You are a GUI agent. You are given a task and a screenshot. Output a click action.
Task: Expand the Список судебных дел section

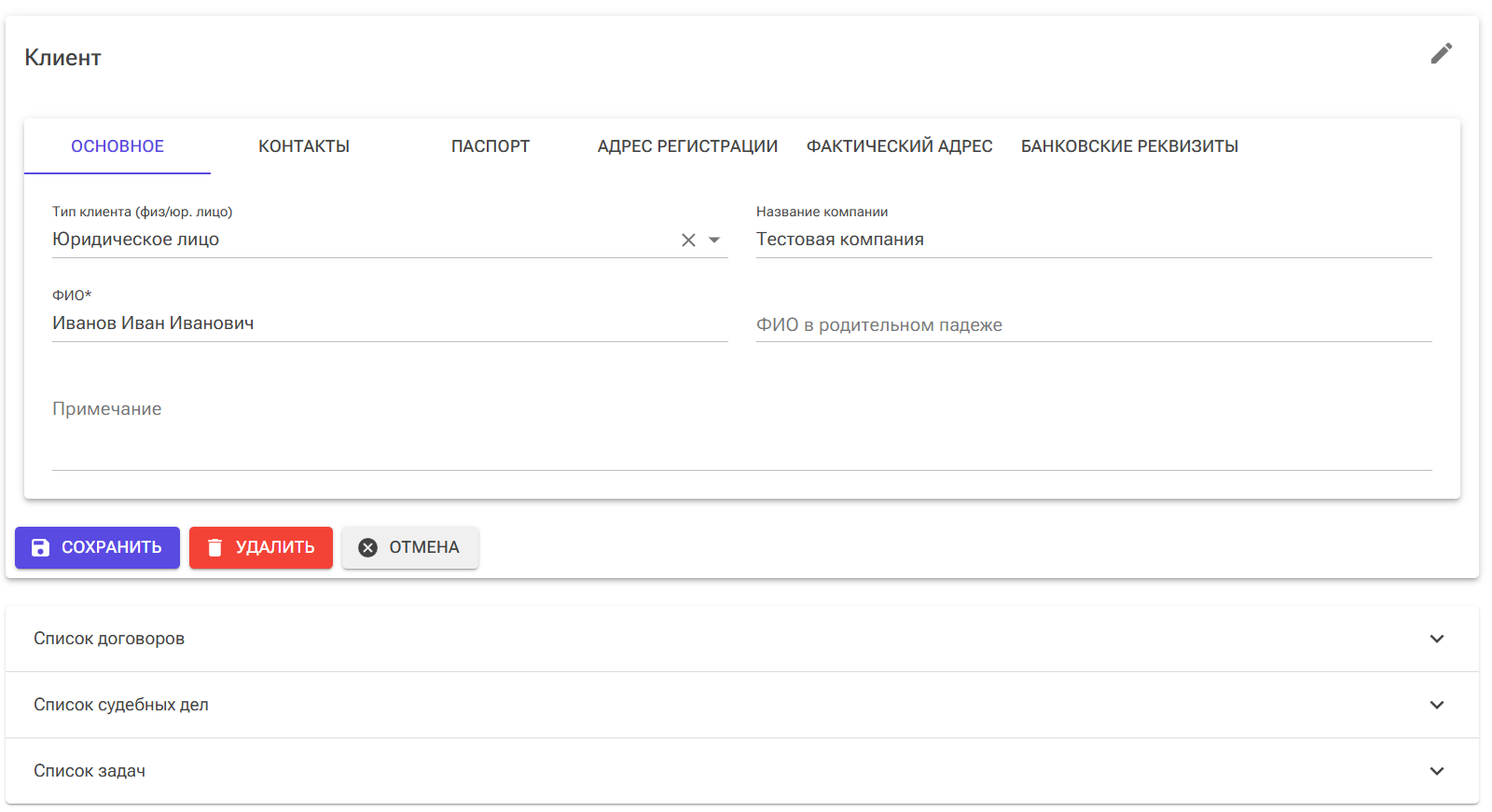121,705
